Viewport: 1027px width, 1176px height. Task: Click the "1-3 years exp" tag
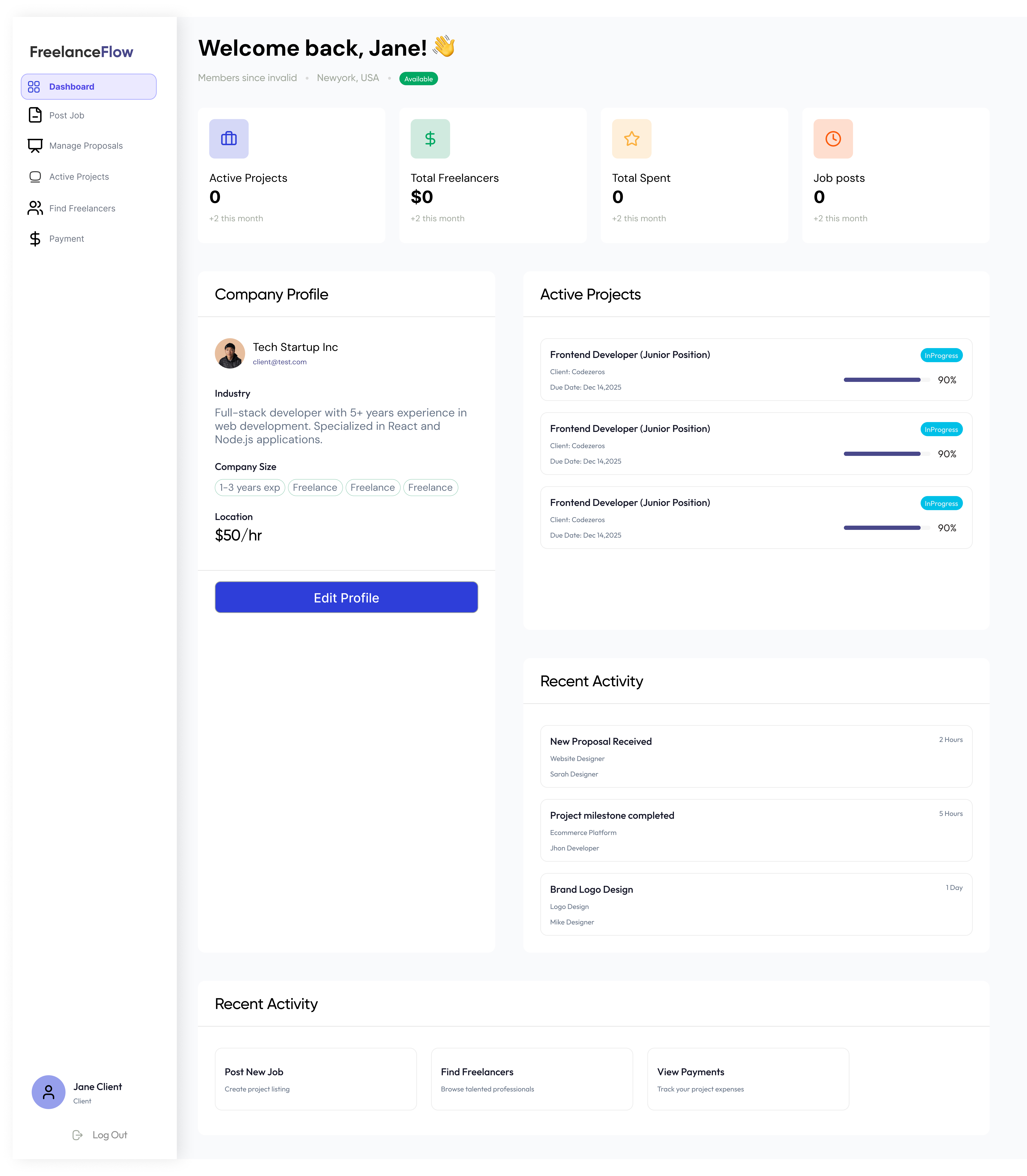point(250,487)
